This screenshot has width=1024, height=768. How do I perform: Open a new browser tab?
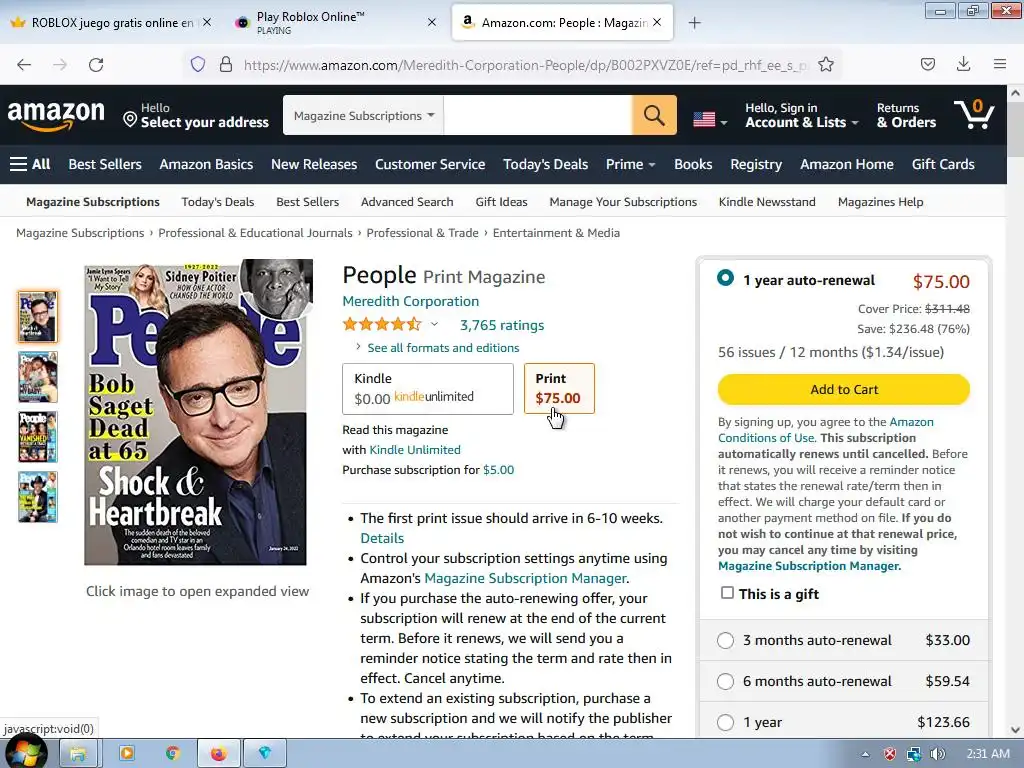click(694, 23)
